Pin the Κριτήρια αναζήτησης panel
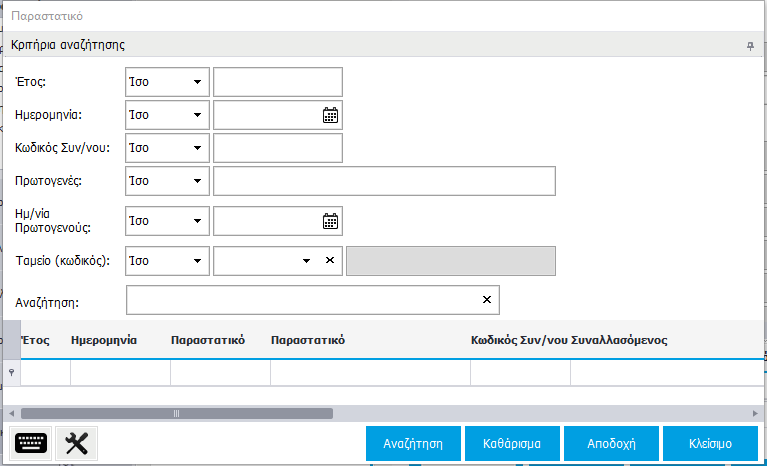This screenshot has width=767, height=466. pyautogui.click(x=750, y=46)
